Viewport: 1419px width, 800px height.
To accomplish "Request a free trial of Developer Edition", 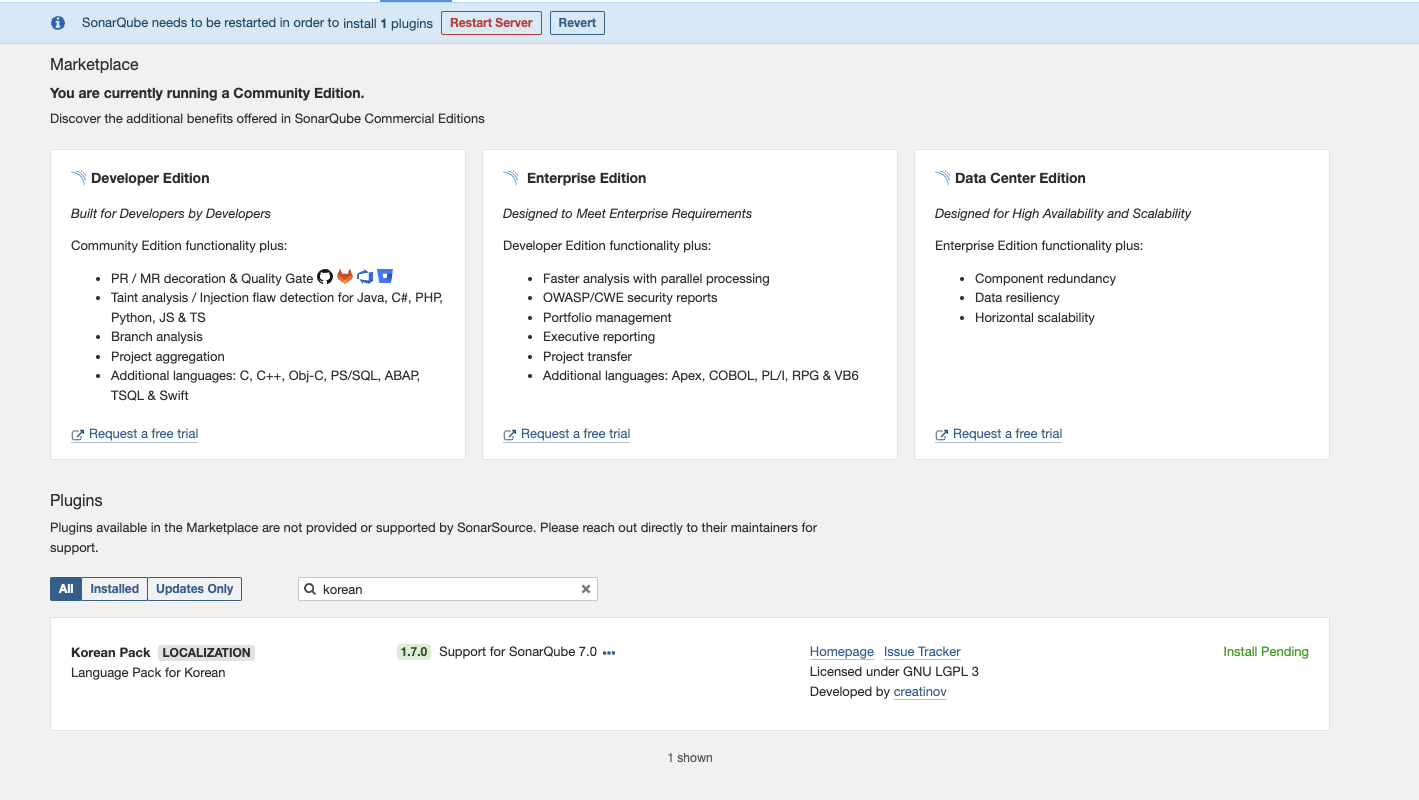I will 144,434.
